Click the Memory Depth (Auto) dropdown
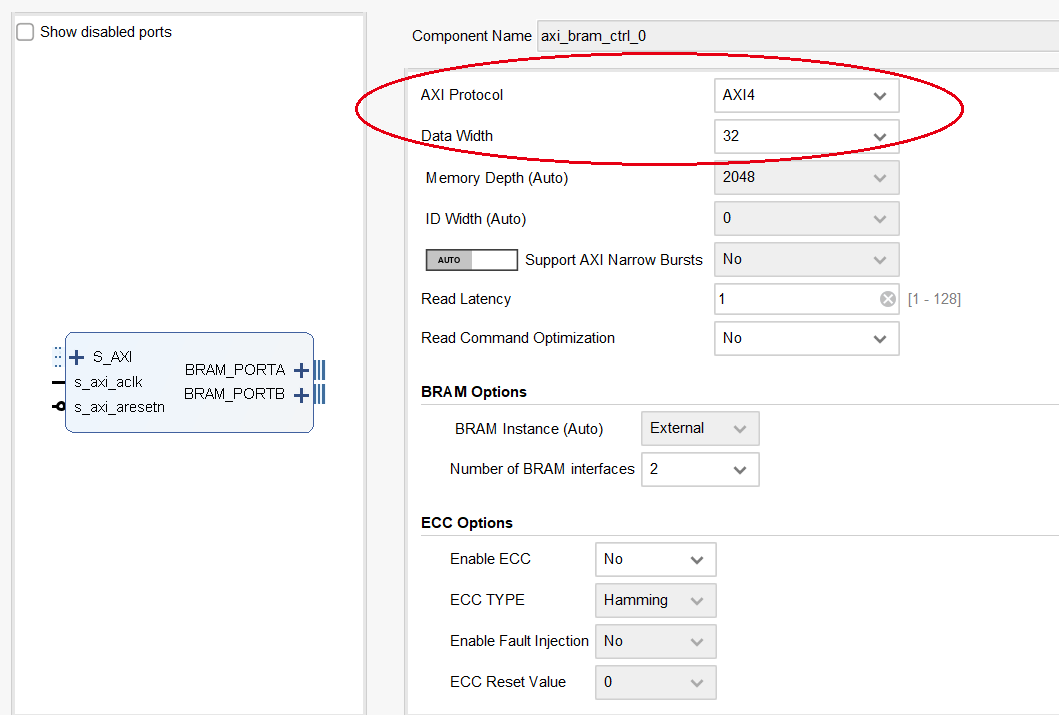This screenshot has height=715, width=1059. (806, 178)
